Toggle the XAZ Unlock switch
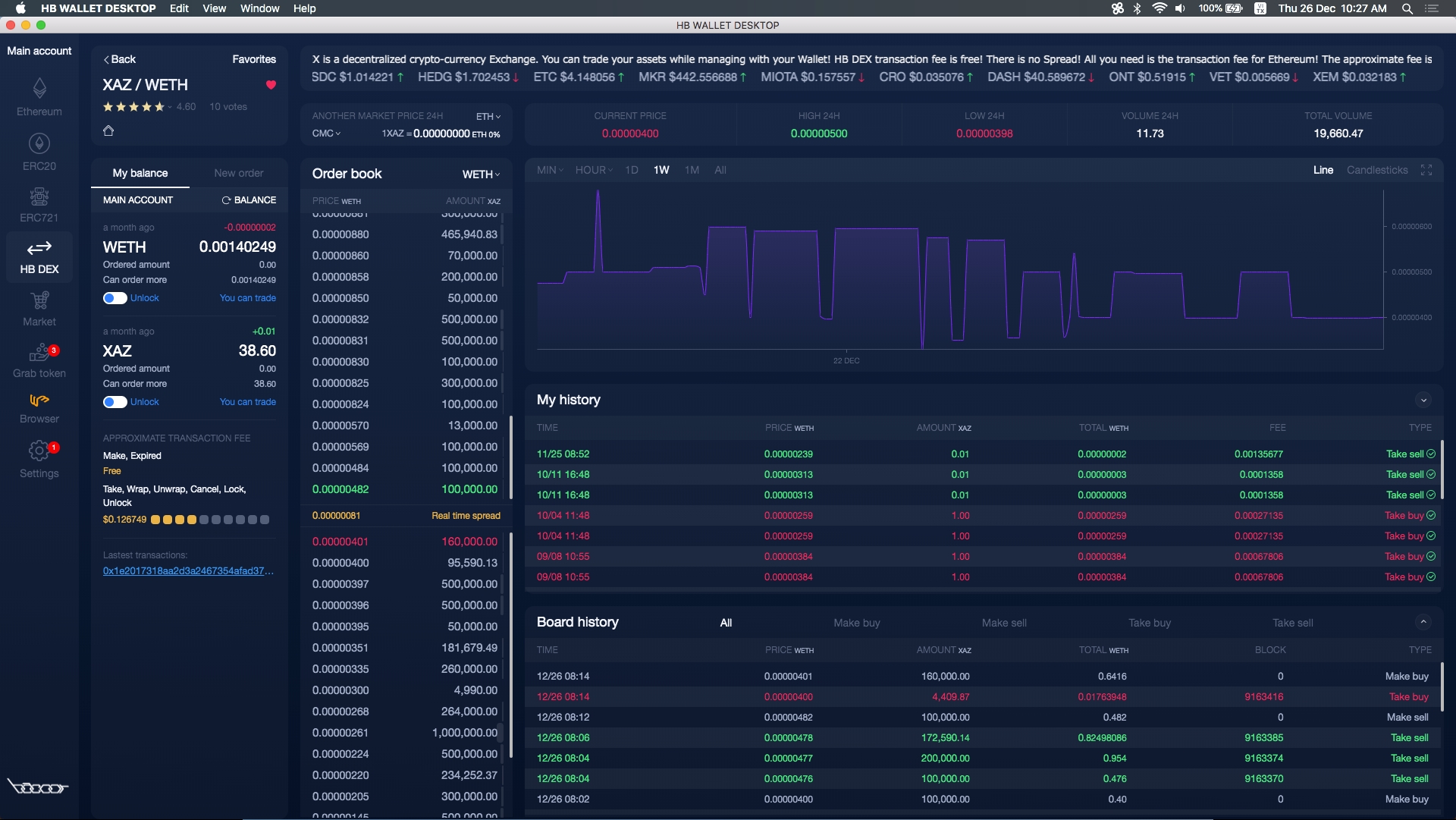1456x820 pixels. click(115, 402)
